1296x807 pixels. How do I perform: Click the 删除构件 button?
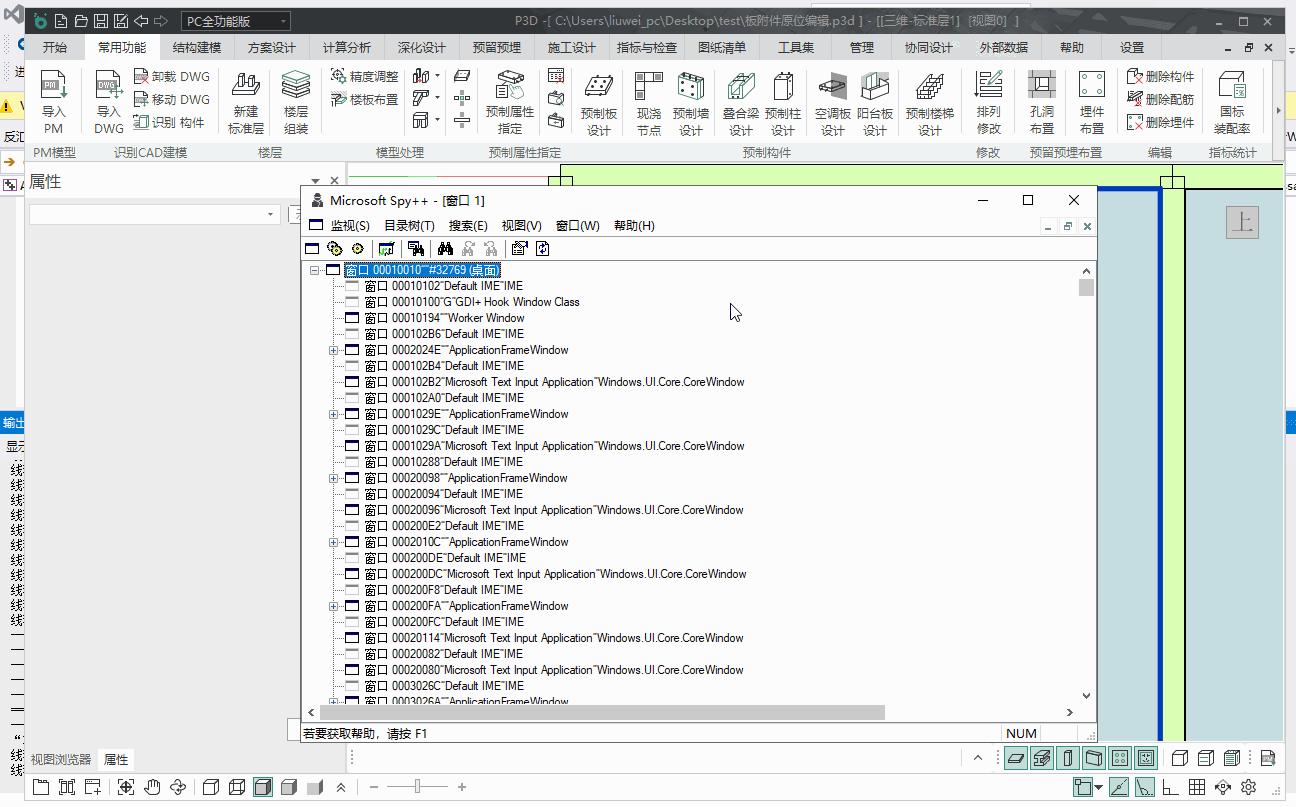pyautogui.click(x=1161, y=76)
